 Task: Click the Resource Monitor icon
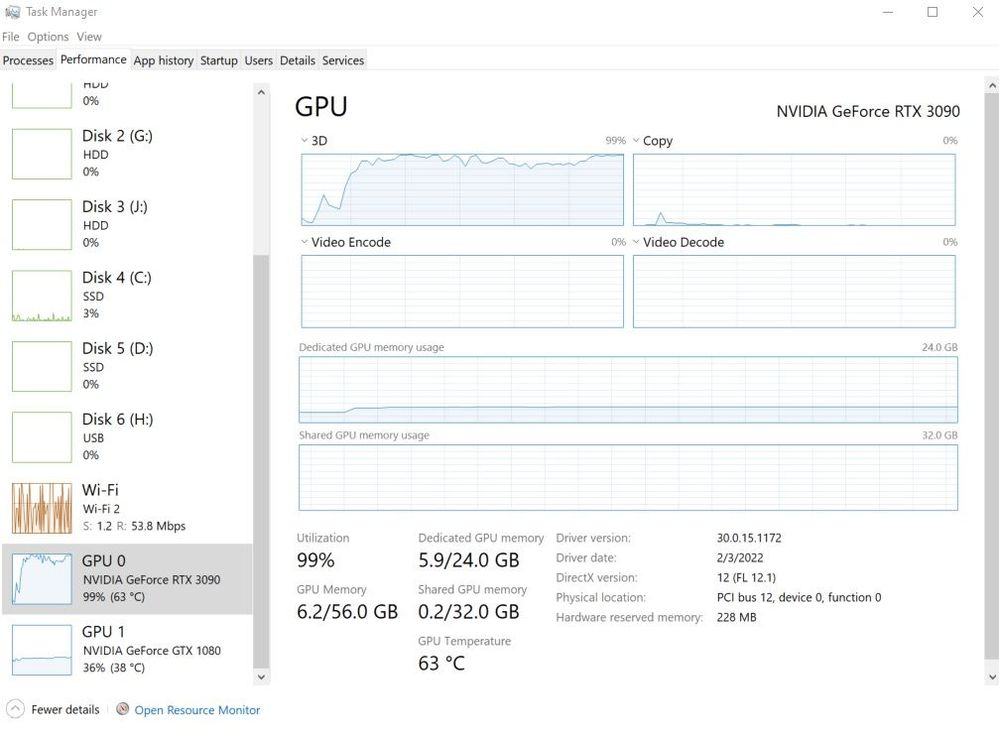point(123,709)
